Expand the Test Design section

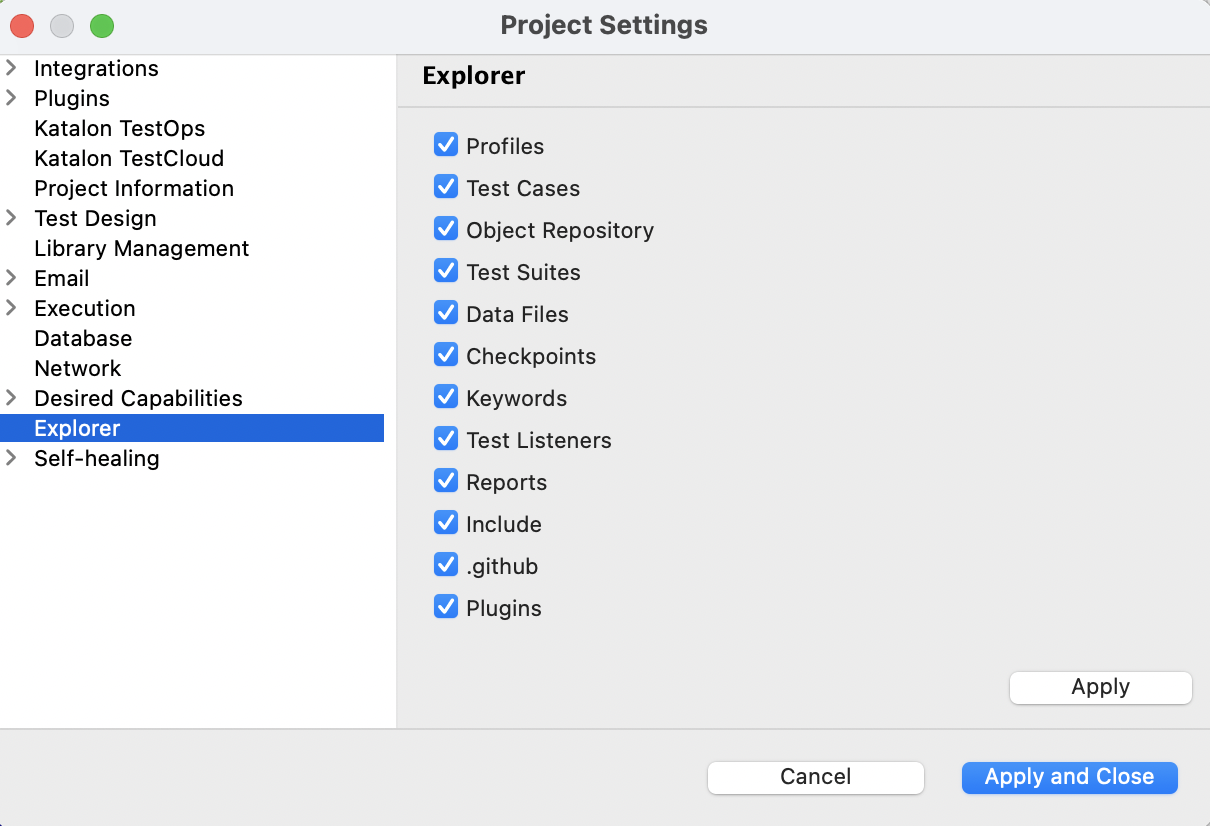(12, 218)
